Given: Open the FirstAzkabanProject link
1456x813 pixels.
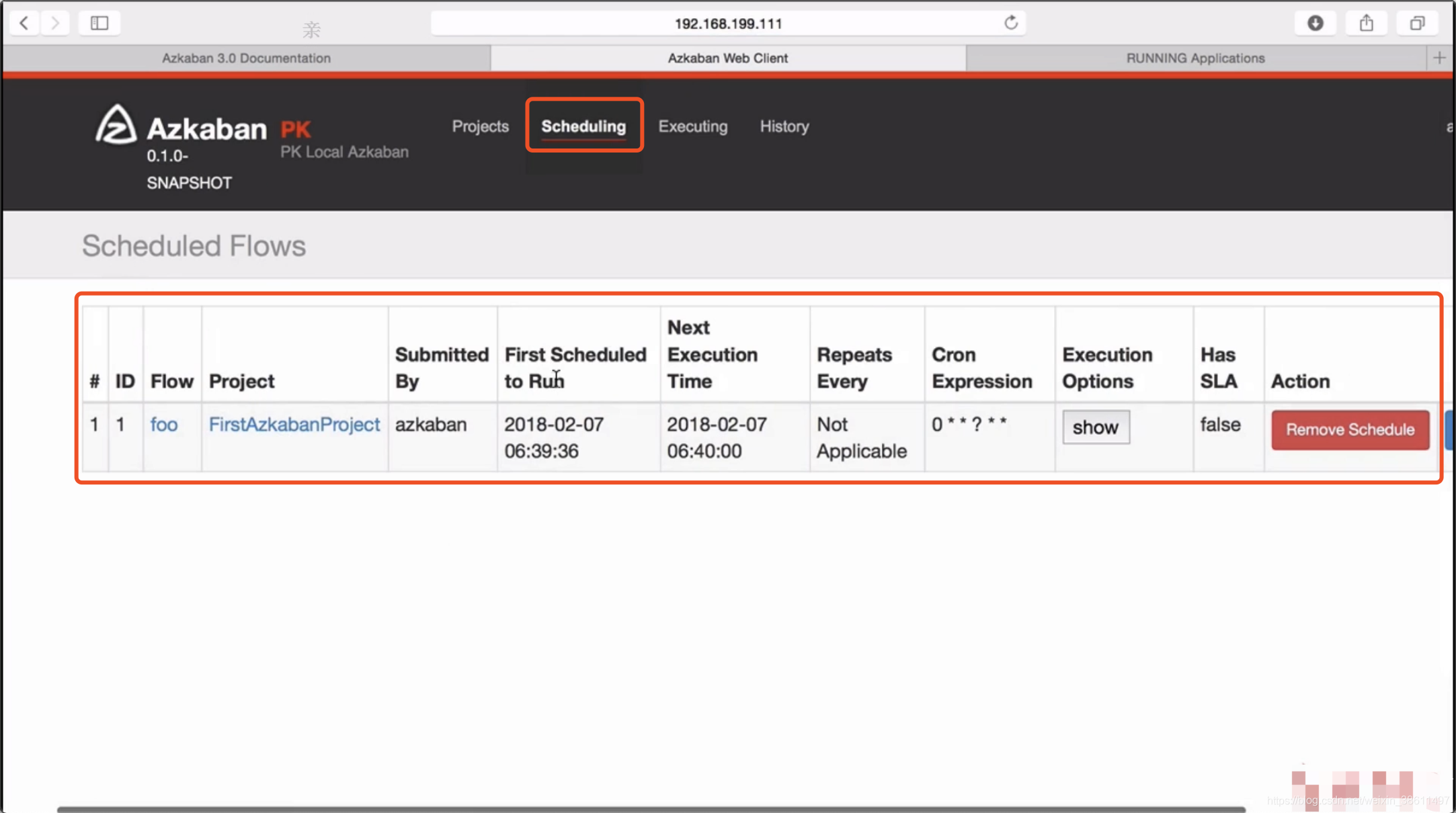Looking at the screenshot, I should (294, 424).
